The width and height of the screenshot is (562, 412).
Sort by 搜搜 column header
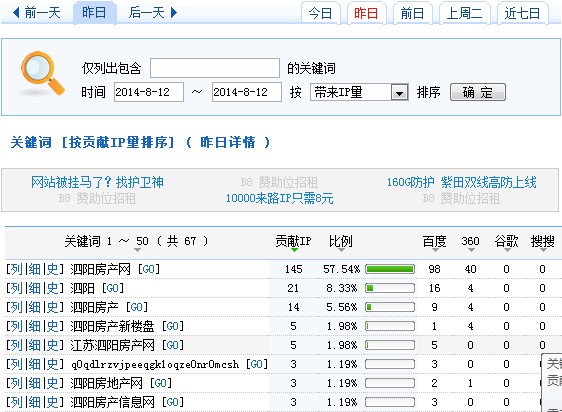(543, 241)
